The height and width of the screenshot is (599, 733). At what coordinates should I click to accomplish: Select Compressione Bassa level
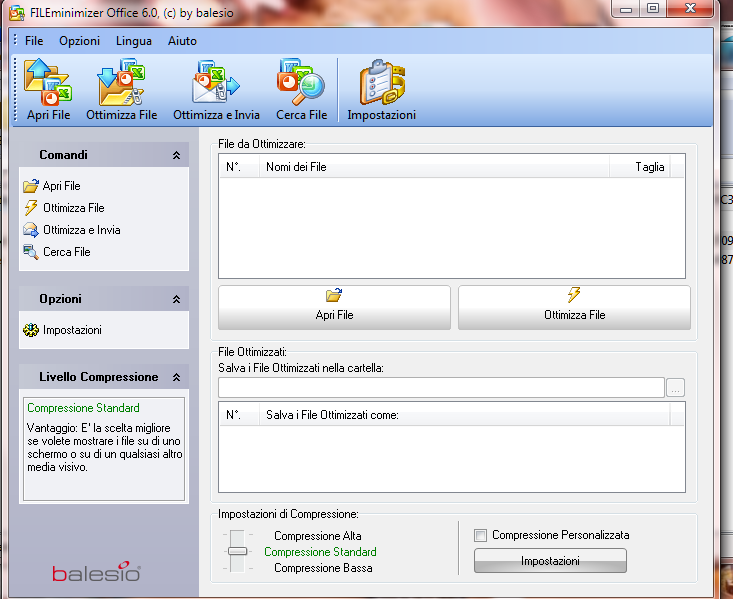[x=323, y=568]
